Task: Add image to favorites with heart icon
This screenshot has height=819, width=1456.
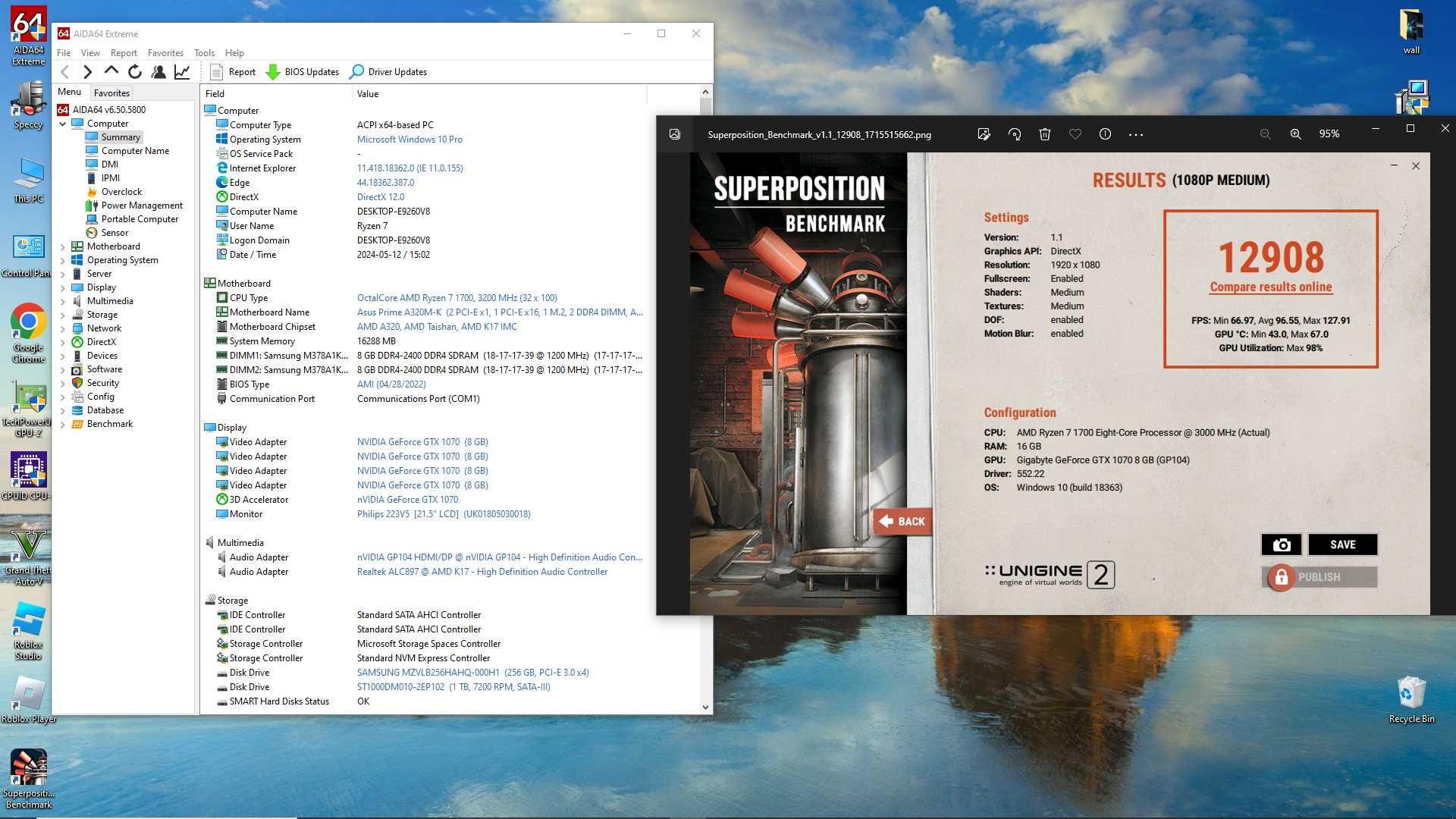Action: (x=1075, y=134)
